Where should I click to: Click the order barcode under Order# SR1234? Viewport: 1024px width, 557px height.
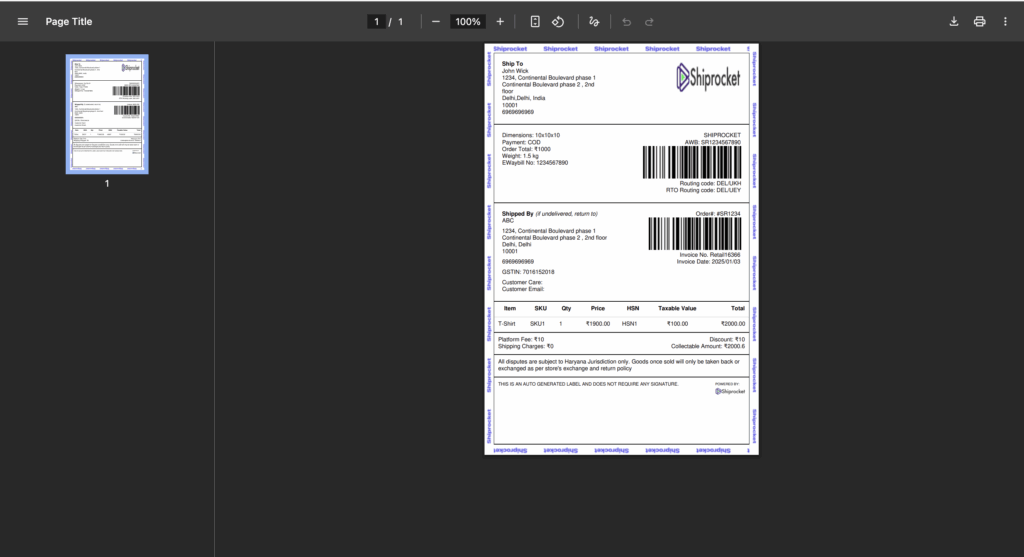coord(695,234)
